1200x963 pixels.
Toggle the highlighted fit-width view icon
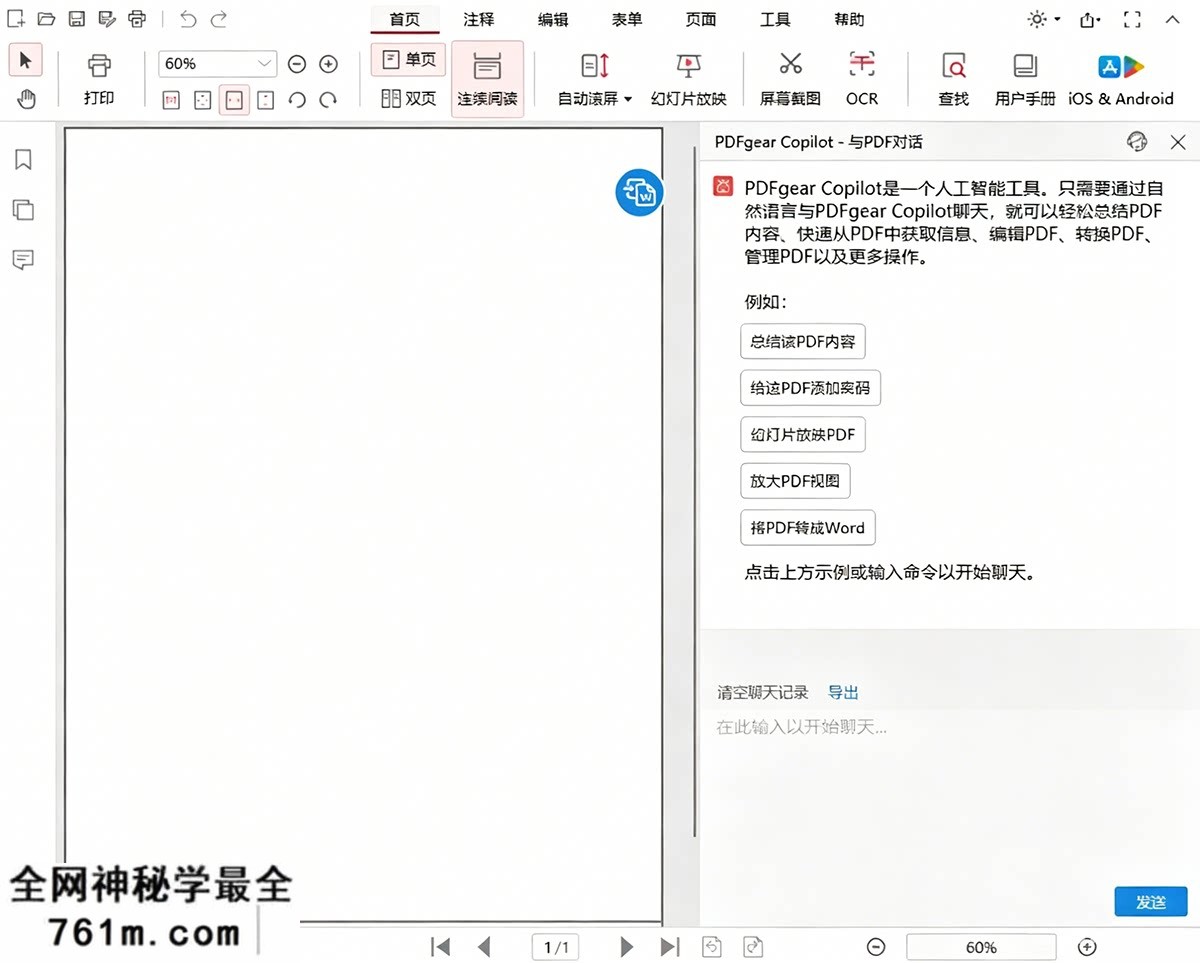tap(234, 100)
